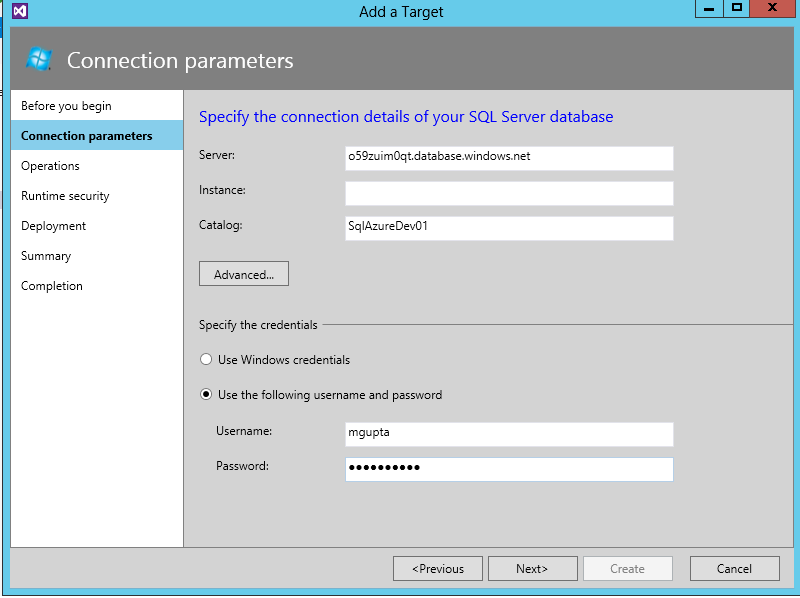Screen dimensions: 800x598
Task: Cancel the Add a Target wizard
Action: (x=735, y=568)
